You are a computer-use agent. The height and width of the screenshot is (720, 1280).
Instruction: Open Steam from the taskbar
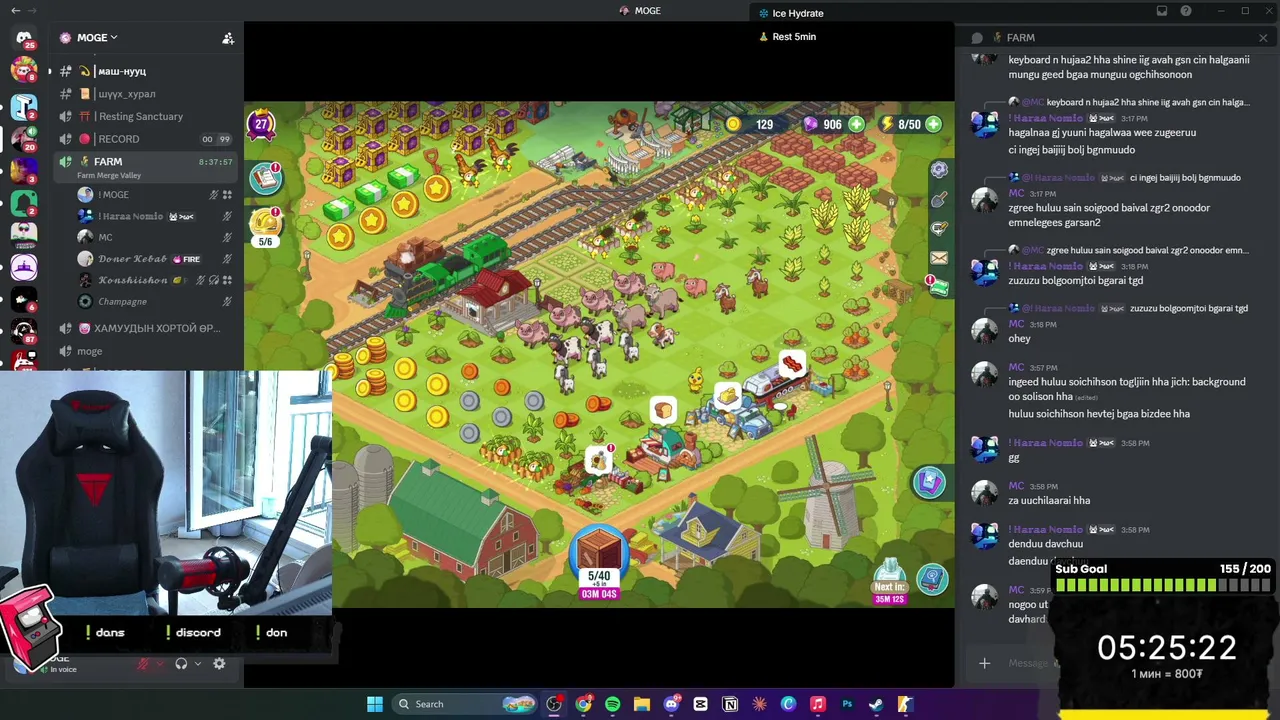click(876, 704)
